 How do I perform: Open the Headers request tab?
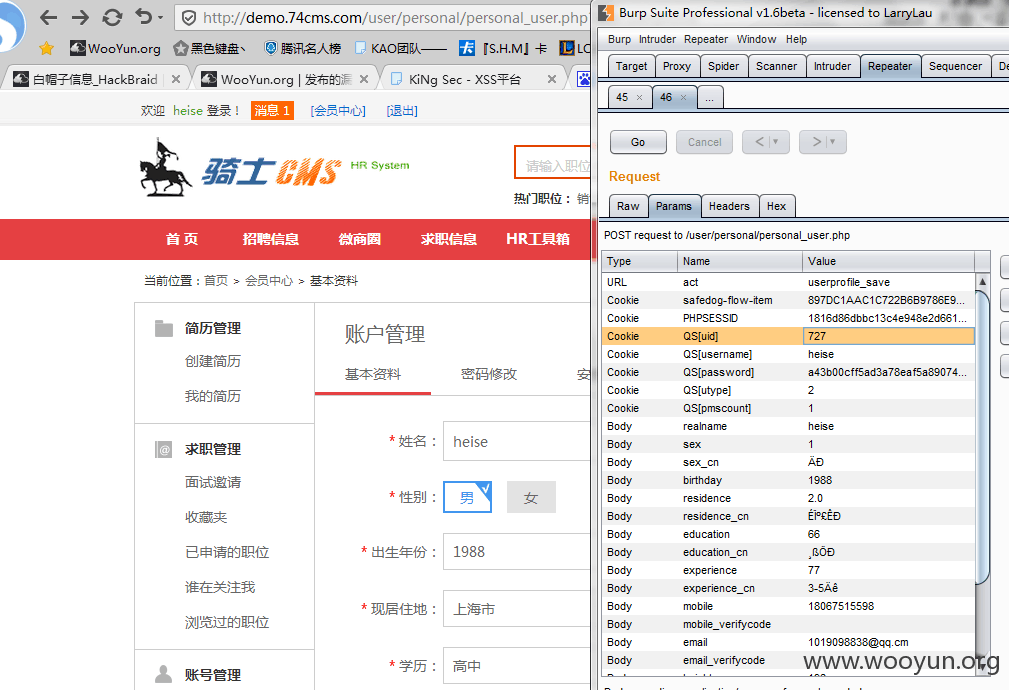729,206
